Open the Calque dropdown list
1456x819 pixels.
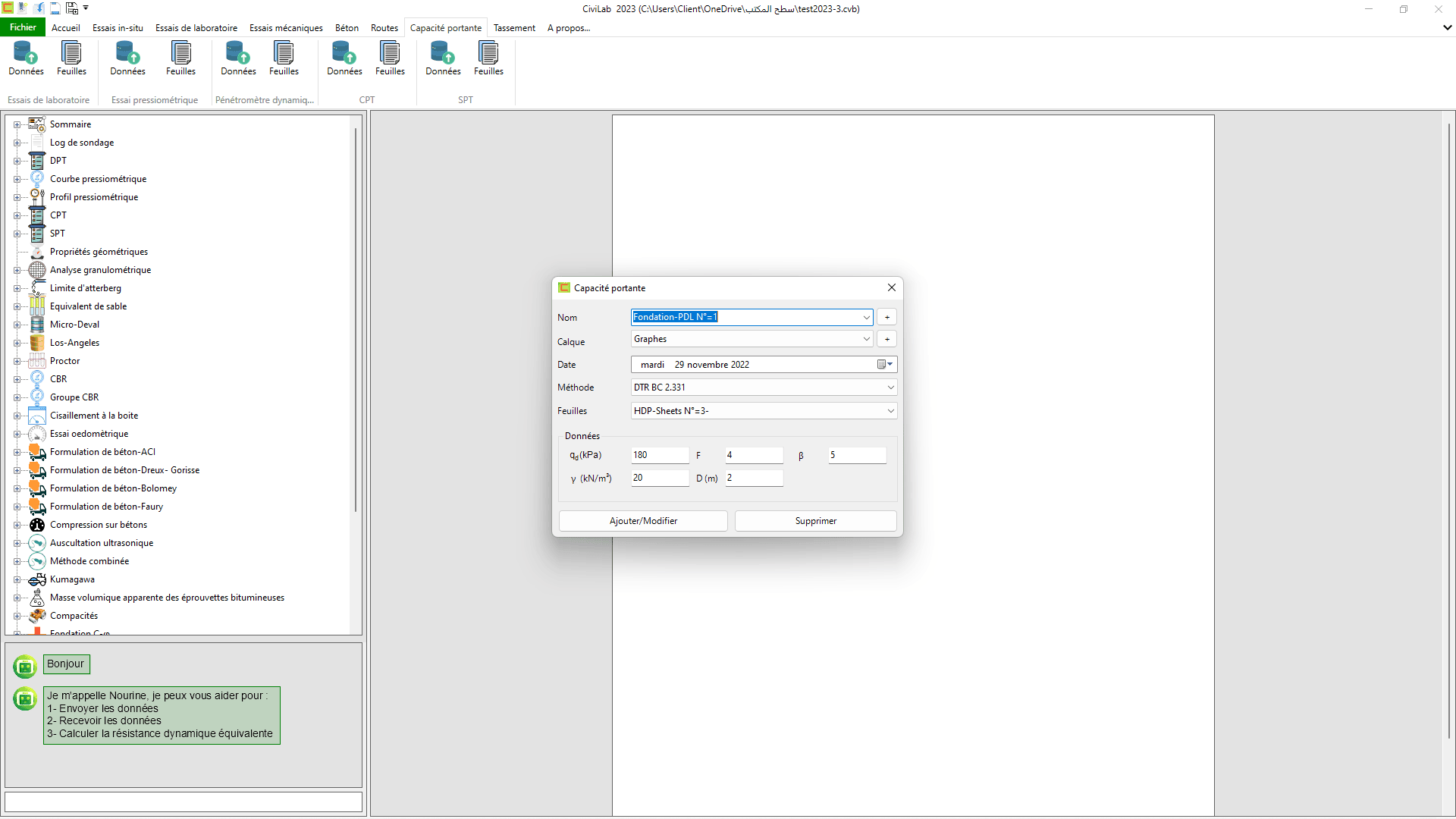866,339
